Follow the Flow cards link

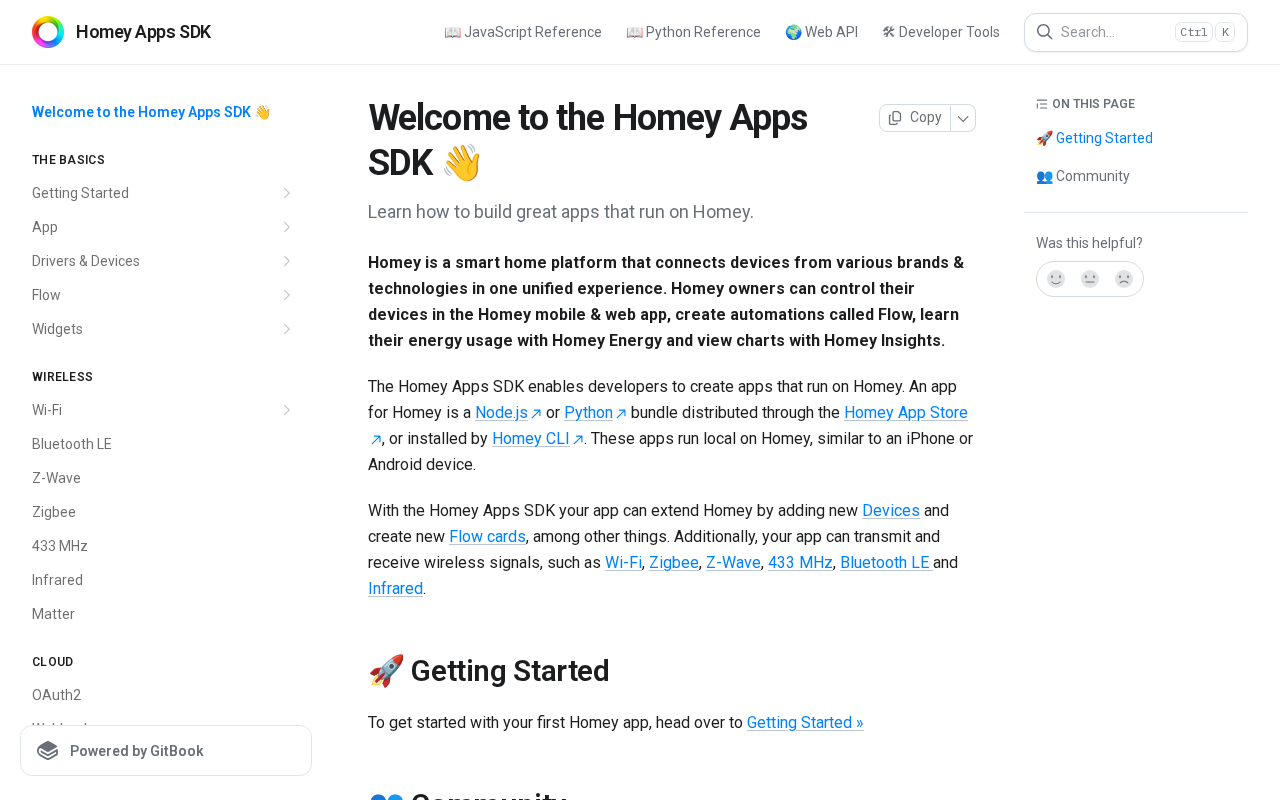[x=487, y=536]
